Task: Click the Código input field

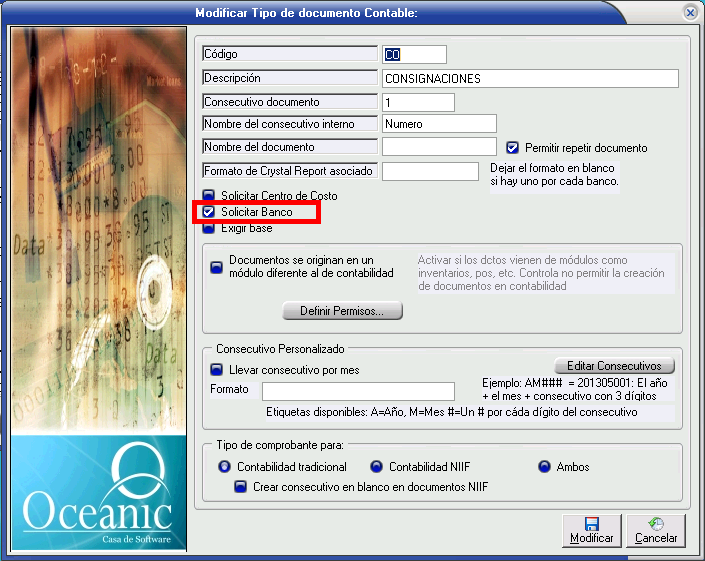Action: [x=414, y=54]
